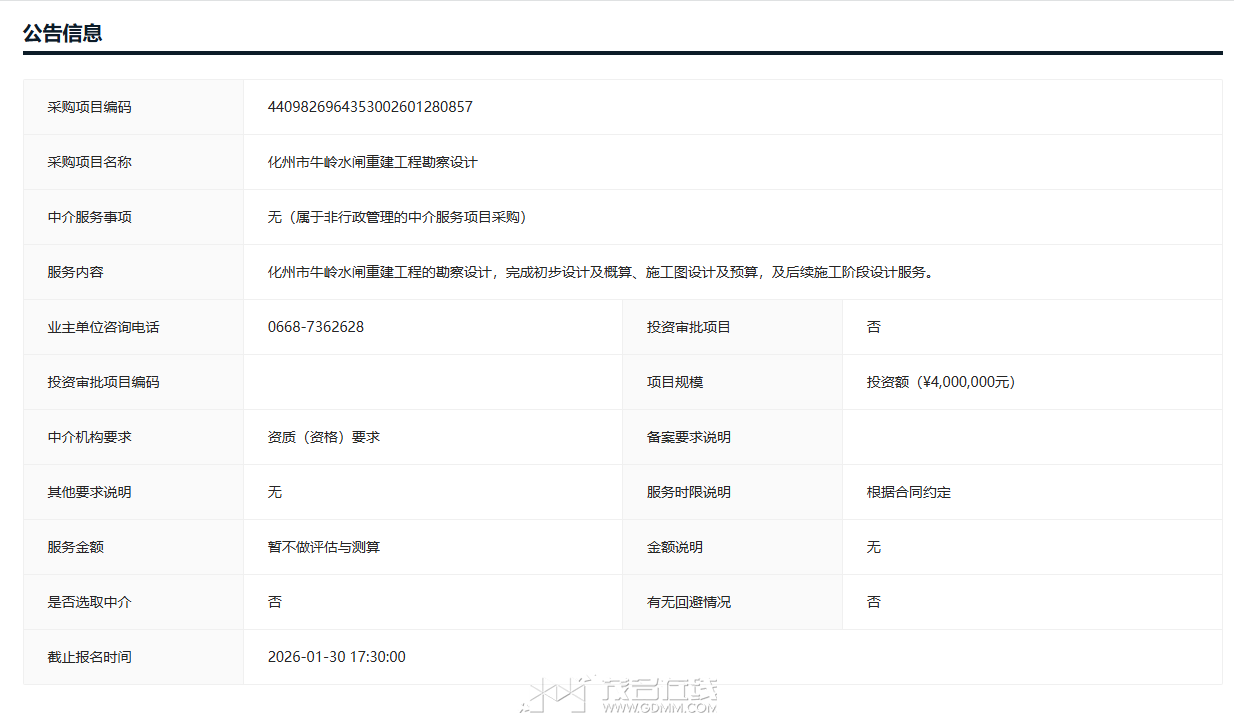1234x718 pixels.
Task: Click 根据合同约定 service time value
Action: (x=908, y=492)
